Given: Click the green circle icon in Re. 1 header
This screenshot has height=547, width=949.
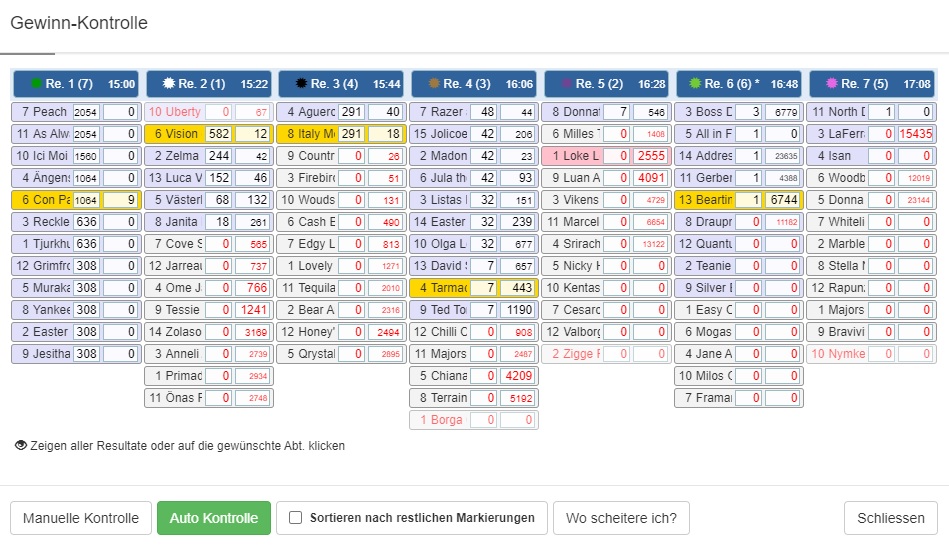Looking at the screenshot, I should coord(36,84).
